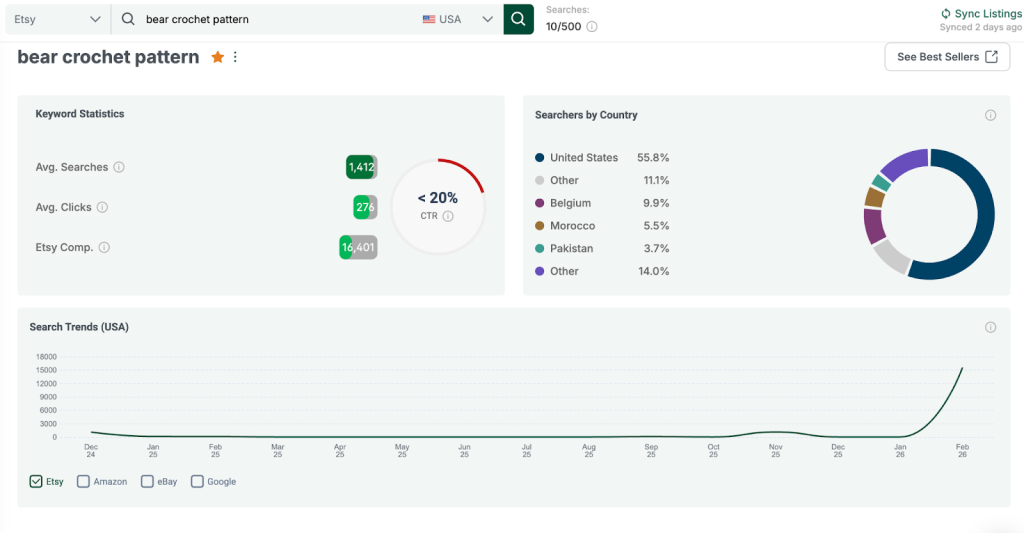Enable the eBay trend checkbox
Screen dimensions: 1024x533
[x=147, y=481]
